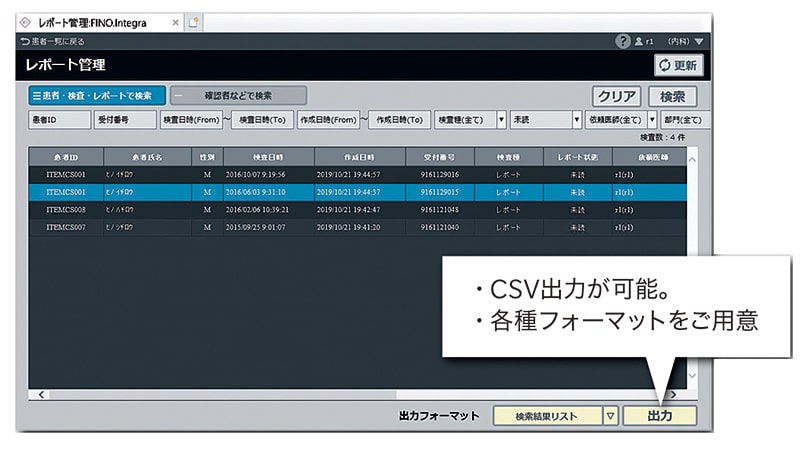The height and width of the screenshot is (449, 807).
Task: Expand the 未読 status dropdown
Action: (577, 119)
